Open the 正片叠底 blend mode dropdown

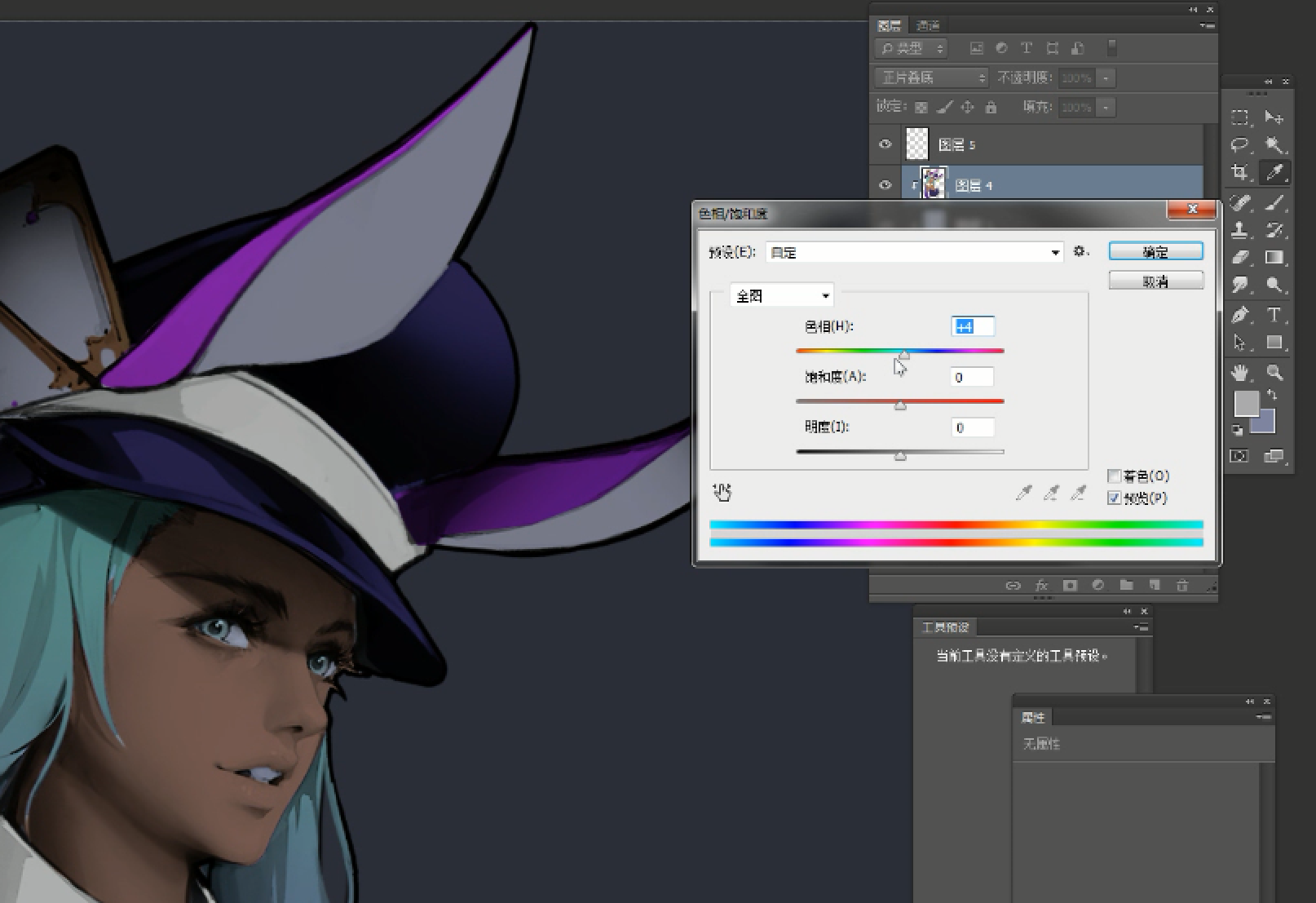[x=931, y=77]
